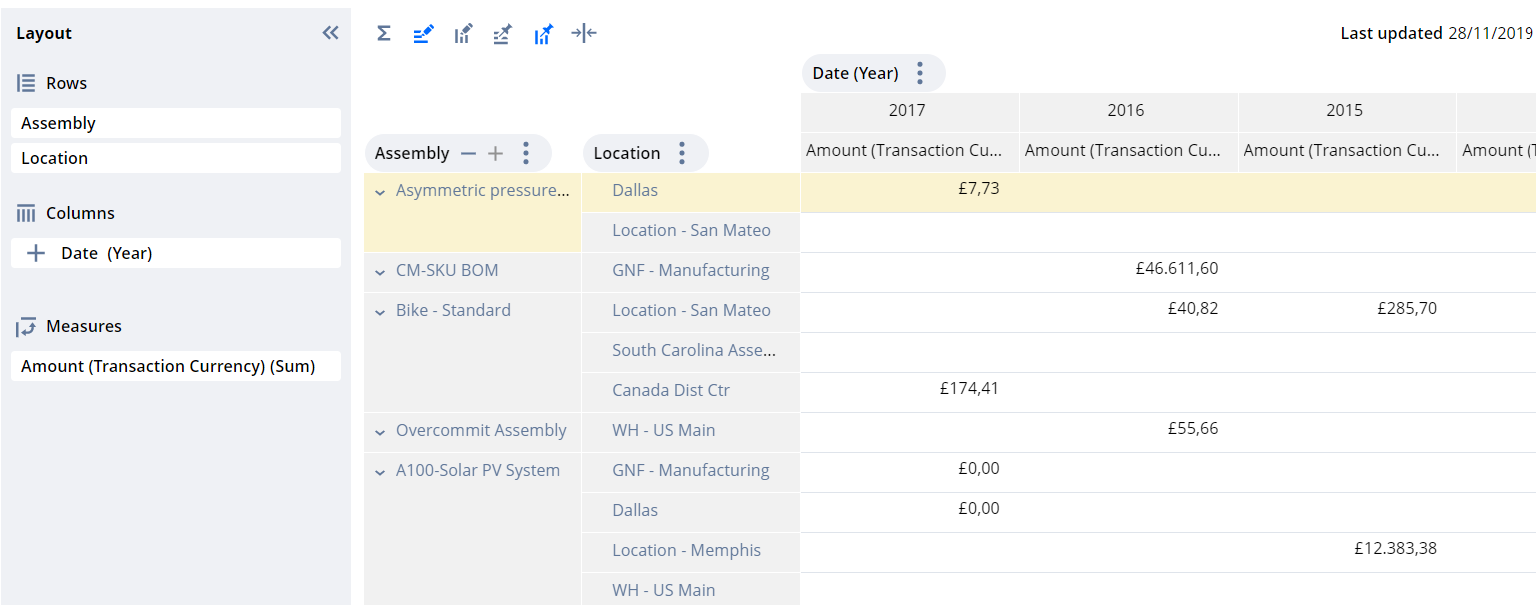Image resolution: width=1536 pixels, height=605 pixels.
Task: Select the blue pinned chart icon
Action: click(x=543, y=33)
